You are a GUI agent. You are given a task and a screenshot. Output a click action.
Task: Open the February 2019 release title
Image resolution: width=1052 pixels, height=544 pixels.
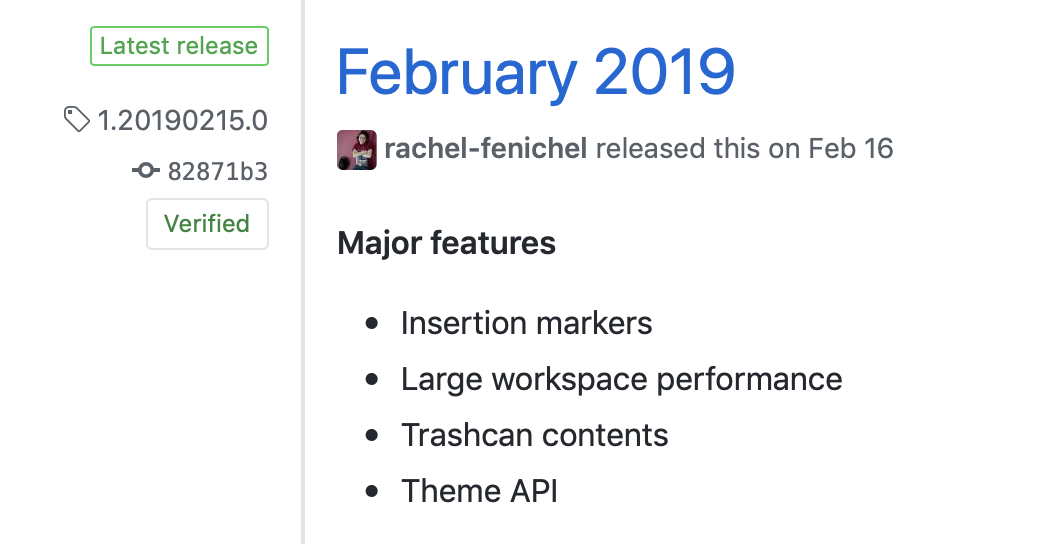point(536,70)
